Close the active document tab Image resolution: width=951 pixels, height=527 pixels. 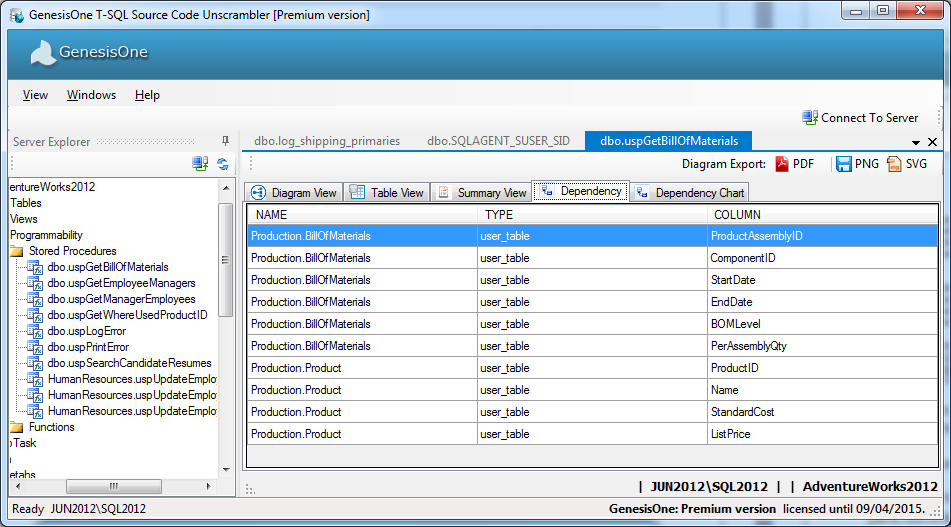(x=933, y=142)
